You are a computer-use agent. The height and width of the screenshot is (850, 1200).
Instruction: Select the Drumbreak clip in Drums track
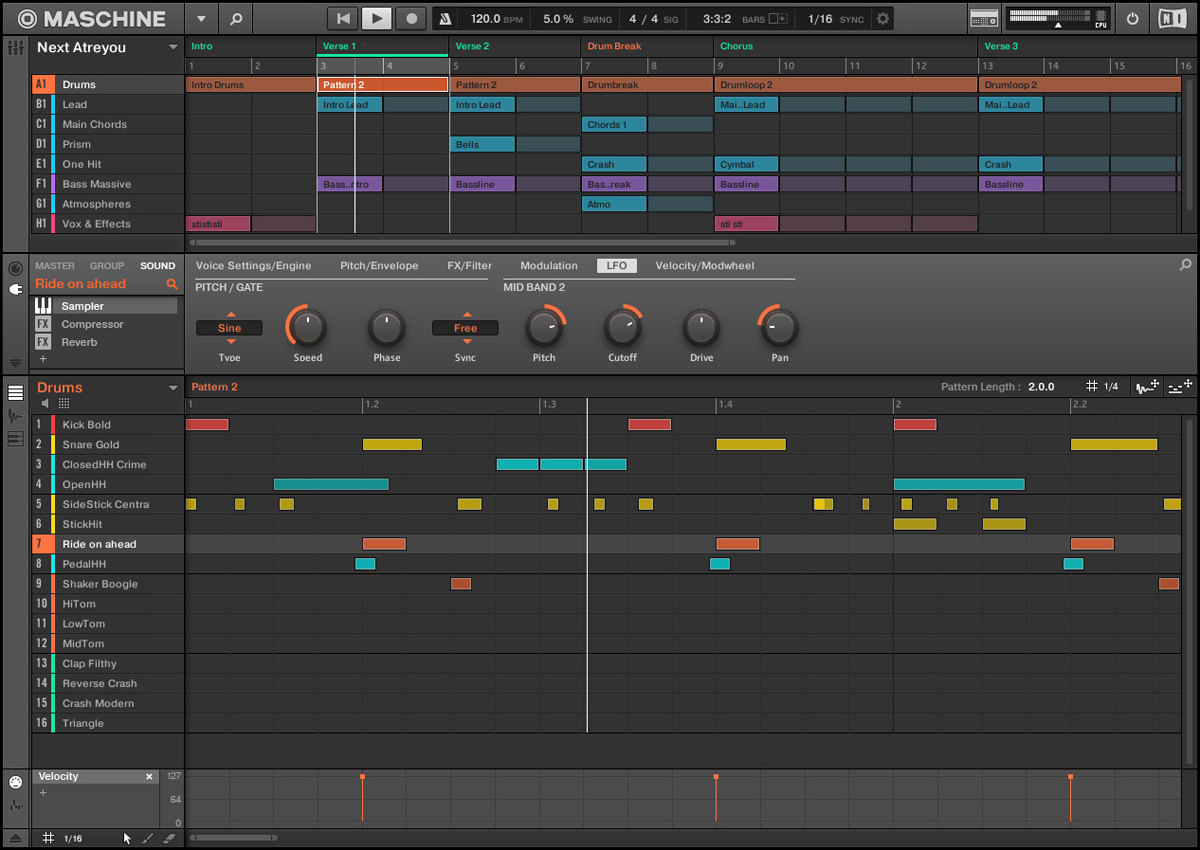click(646, 85)
